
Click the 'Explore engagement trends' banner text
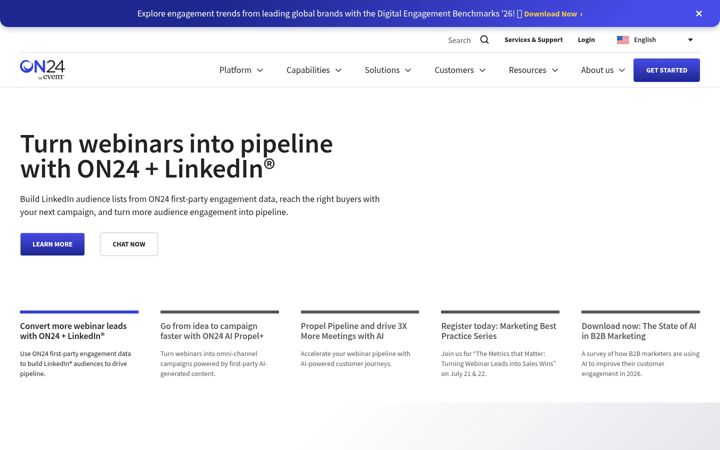[326, 14]
